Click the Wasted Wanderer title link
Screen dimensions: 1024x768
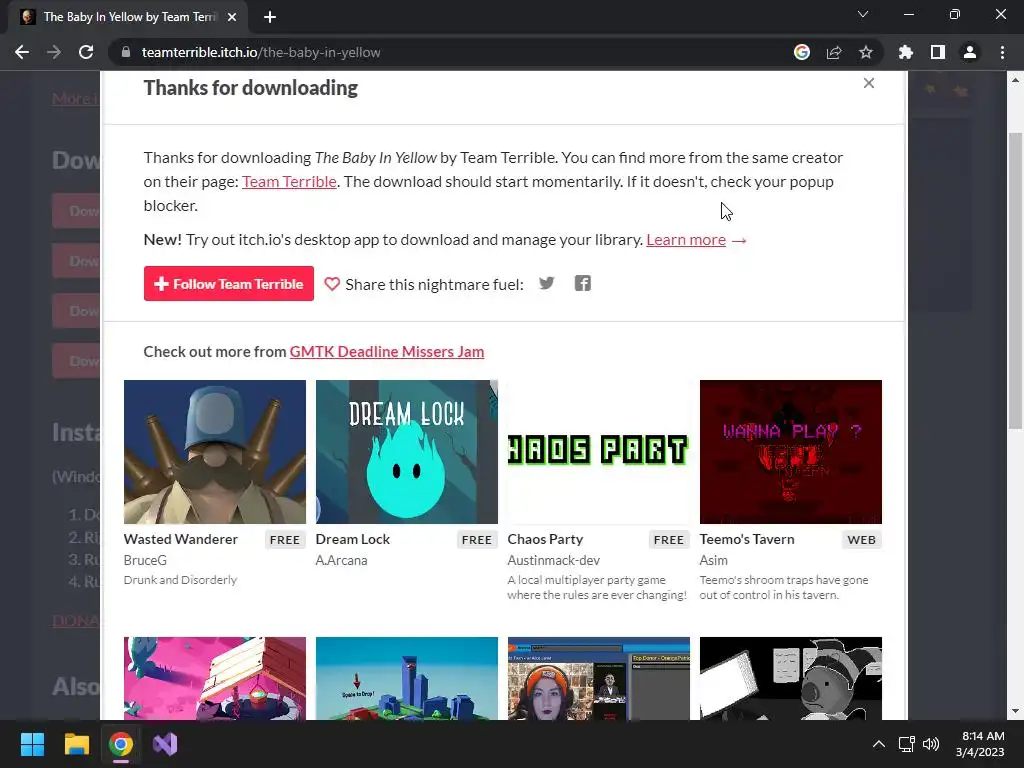point(181,539)
